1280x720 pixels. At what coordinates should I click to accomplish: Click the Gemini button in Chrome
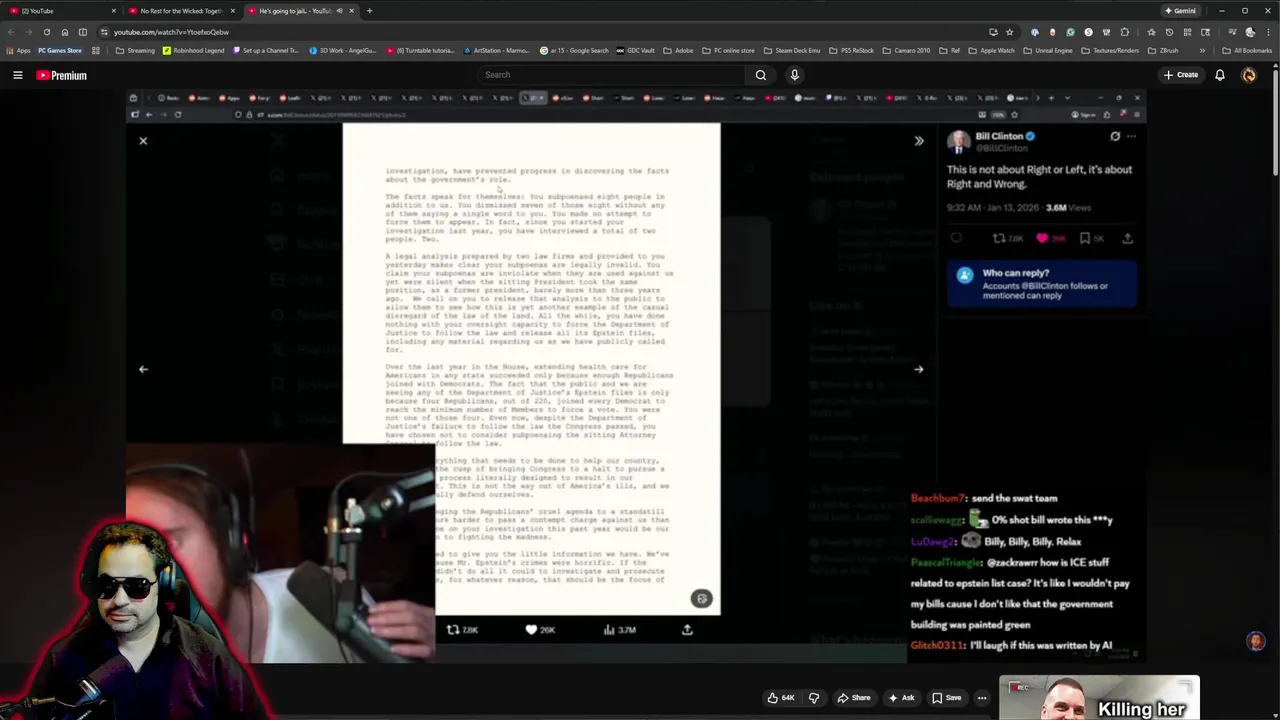click(1180, 11)
